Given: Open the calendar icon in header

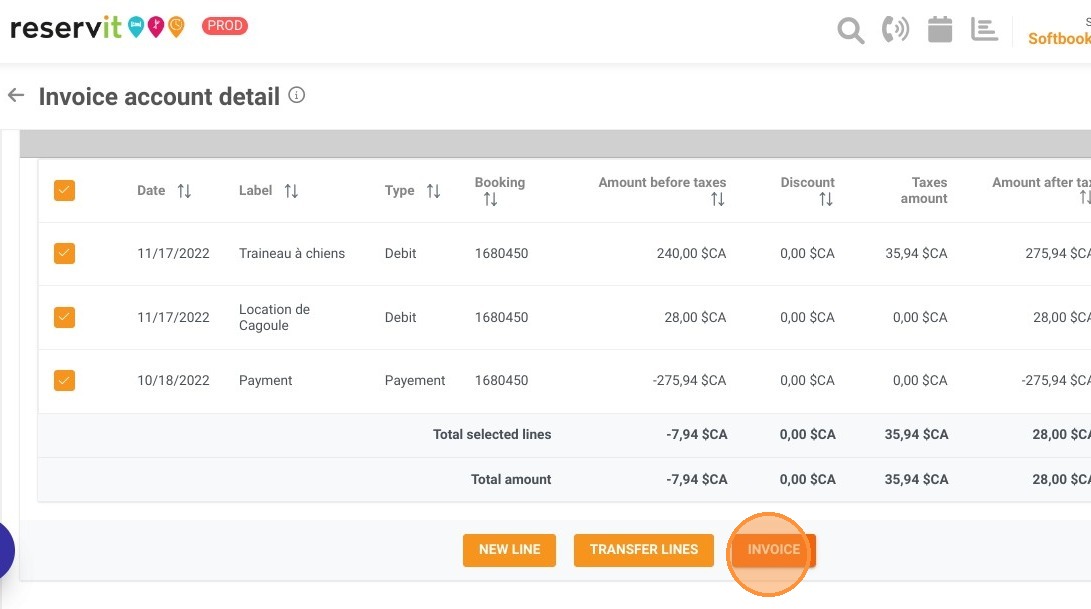Looking at the screenshot, I should point(939,29).
